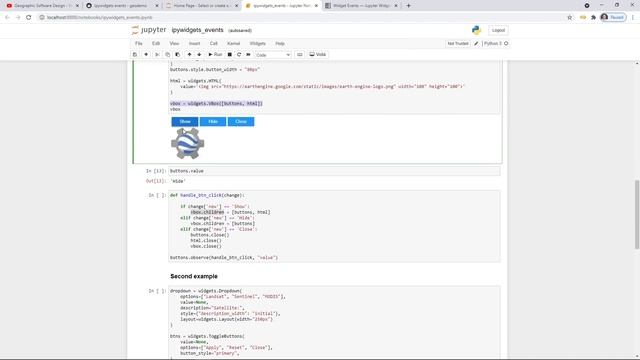The width and height of the screenshot is (640, 360).
Task: Launch the Voila preview button
Action: pos(318,54)
